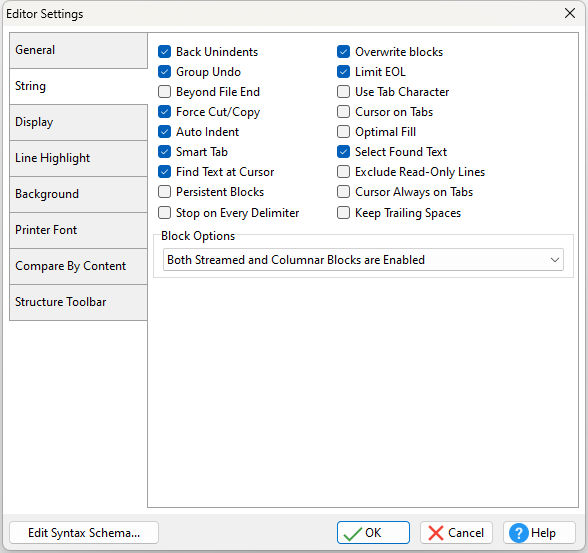Screen dimensions: 588x553
Task: Uncheck the Limit EOL option
Action: (x=344, y=72)
